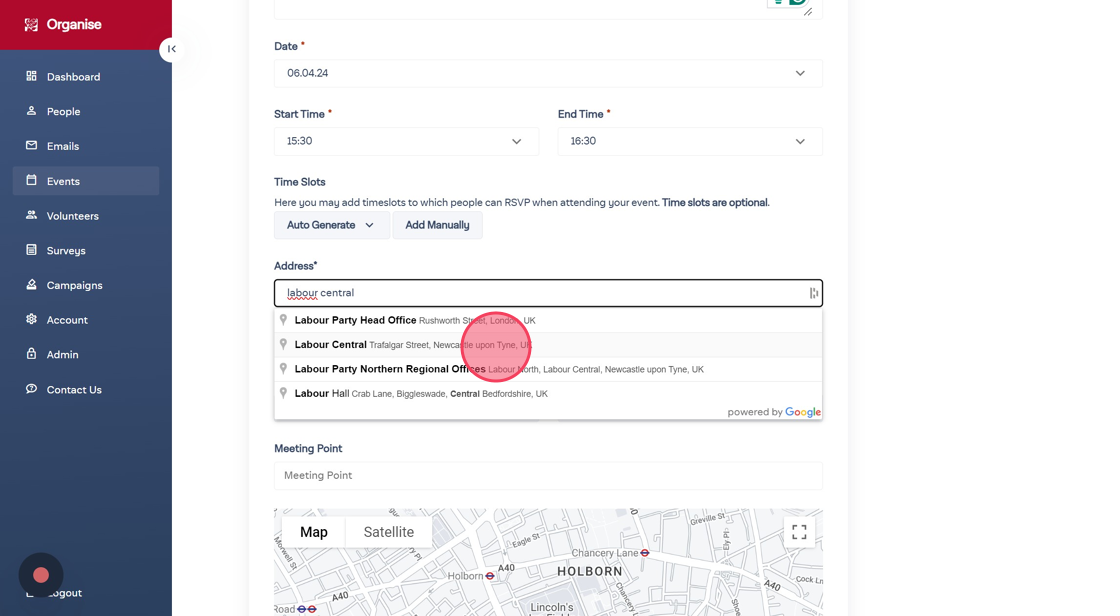Click the Organise brand name

74,24
